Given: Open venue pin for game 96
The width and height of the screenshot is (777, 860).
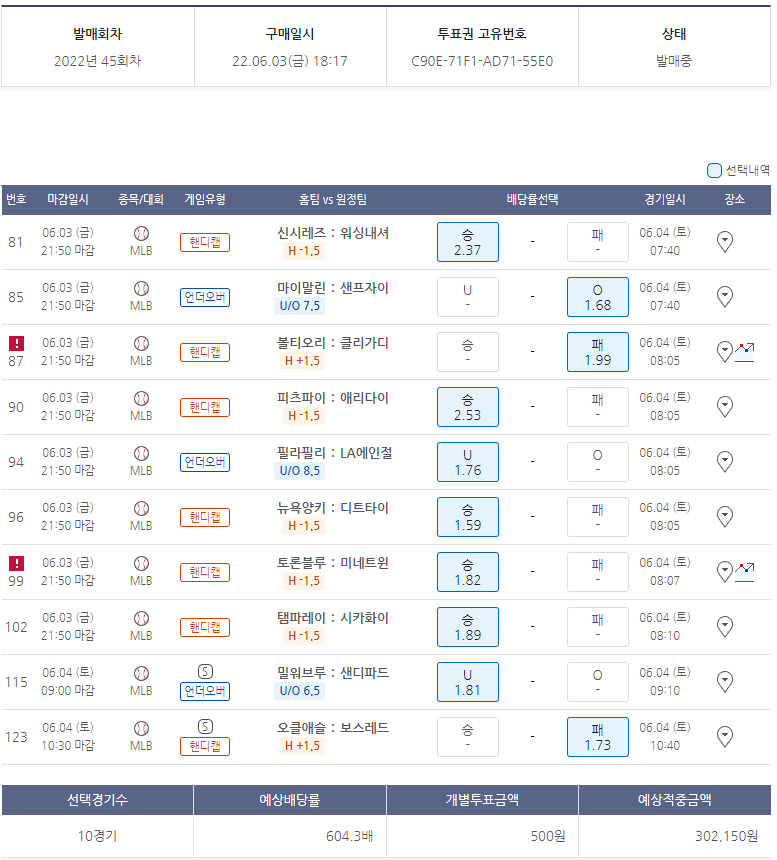Looking at the screenshot, I should 725,517.
